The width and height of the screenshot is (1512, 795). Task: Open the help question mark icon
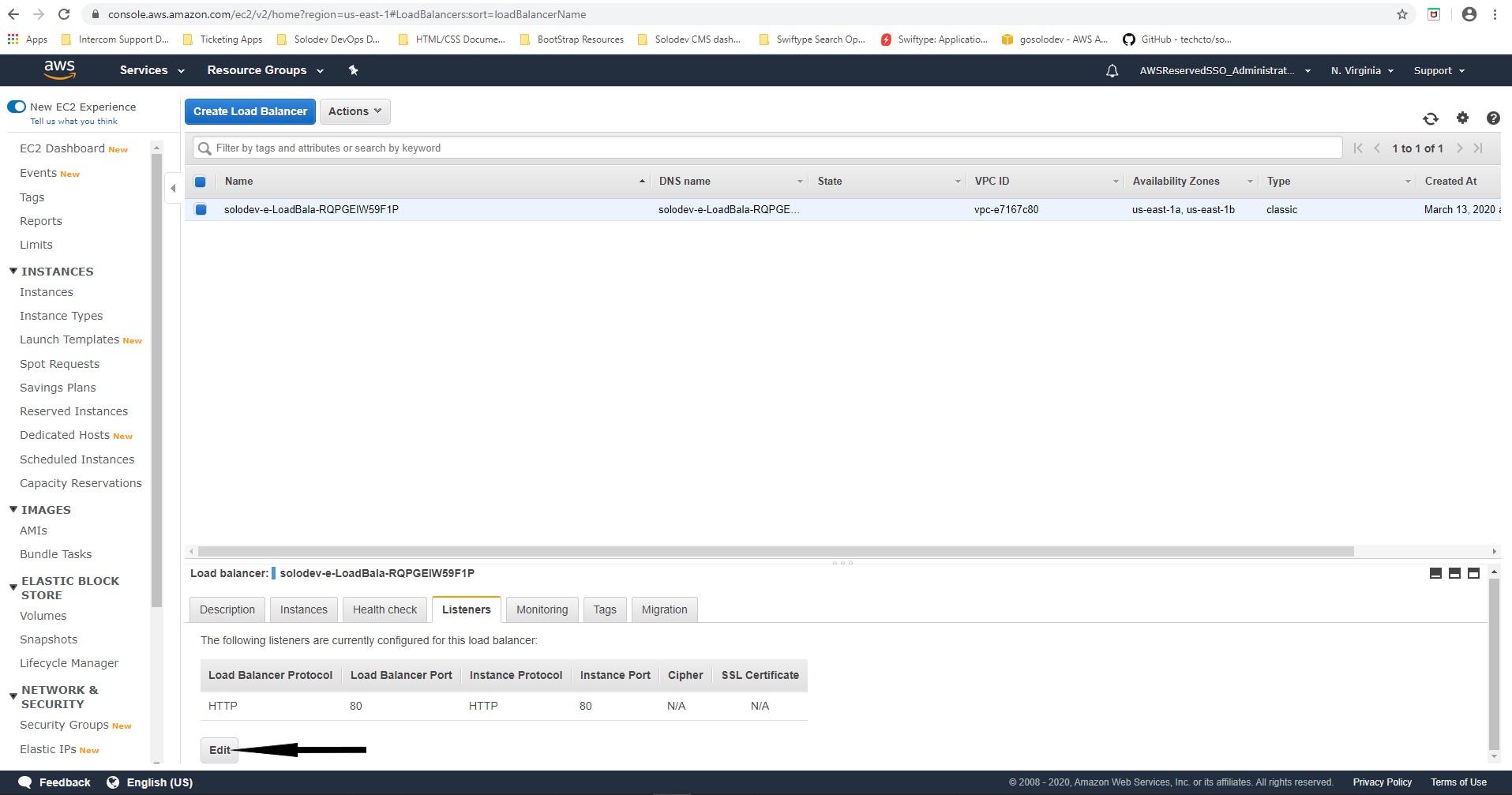[1493, 118]
